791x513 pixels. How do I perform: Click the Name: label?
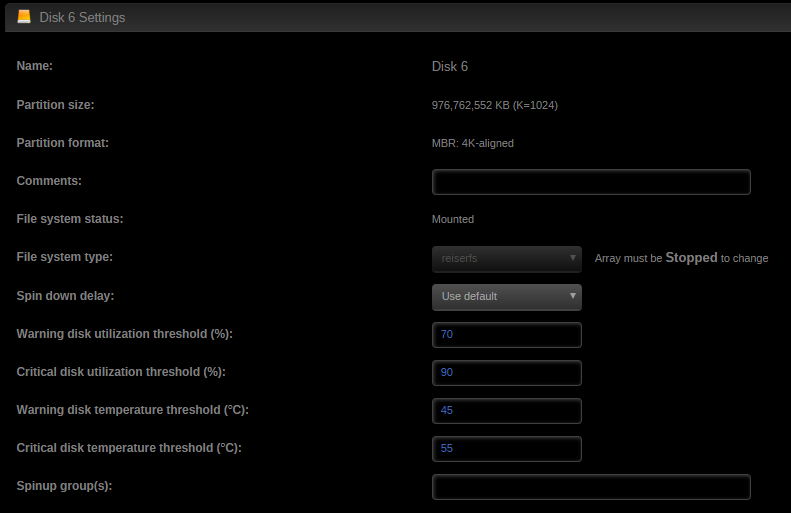click(x=34, y=66)
